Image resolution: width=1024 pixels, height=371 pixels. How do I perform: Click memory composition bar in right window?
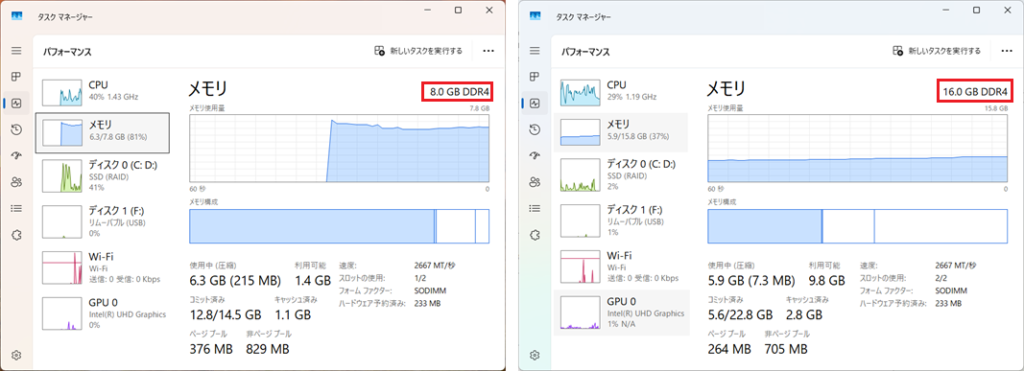coord(857,226)
